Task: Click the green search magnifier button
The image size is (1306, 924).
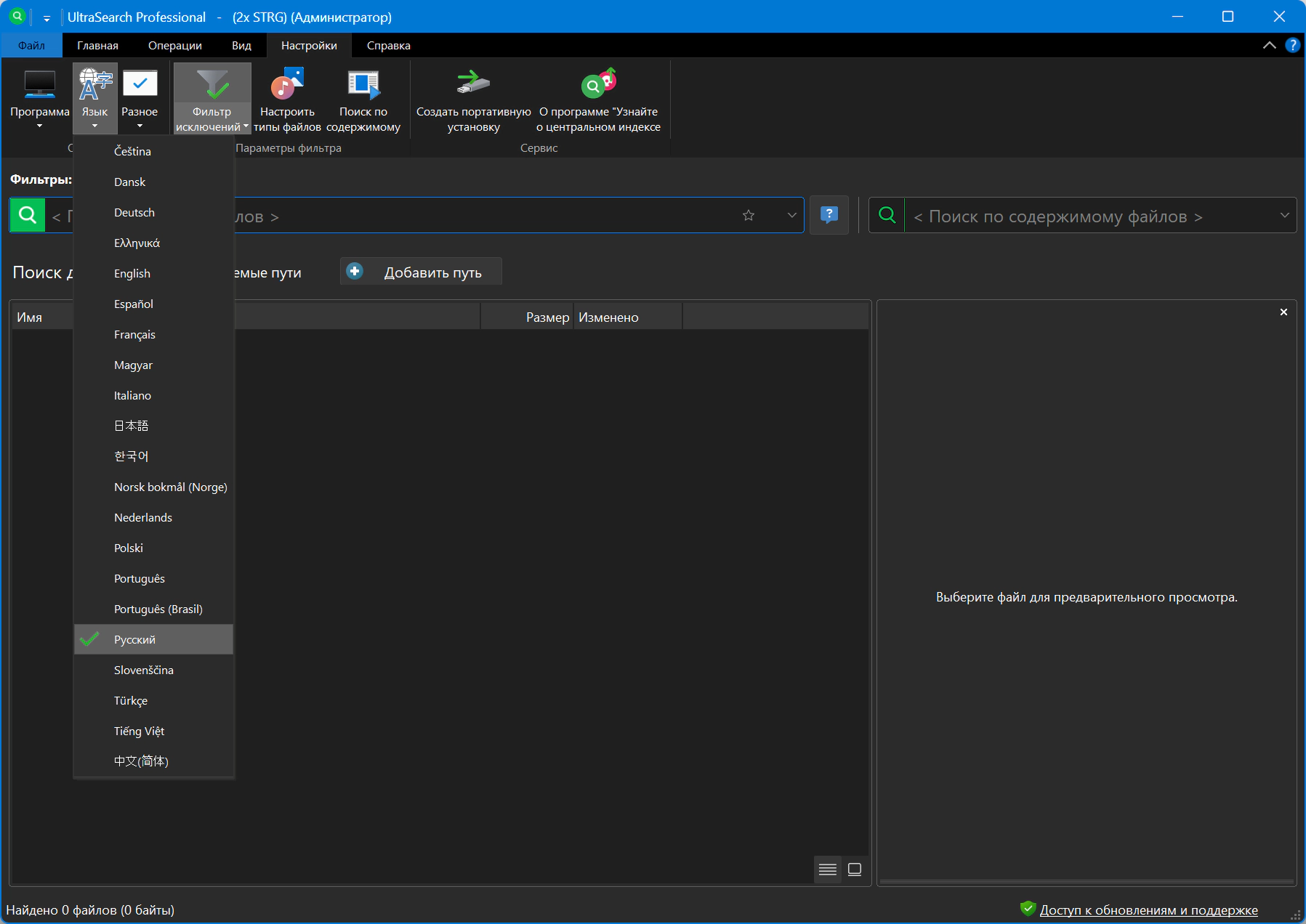Action: 28,215
